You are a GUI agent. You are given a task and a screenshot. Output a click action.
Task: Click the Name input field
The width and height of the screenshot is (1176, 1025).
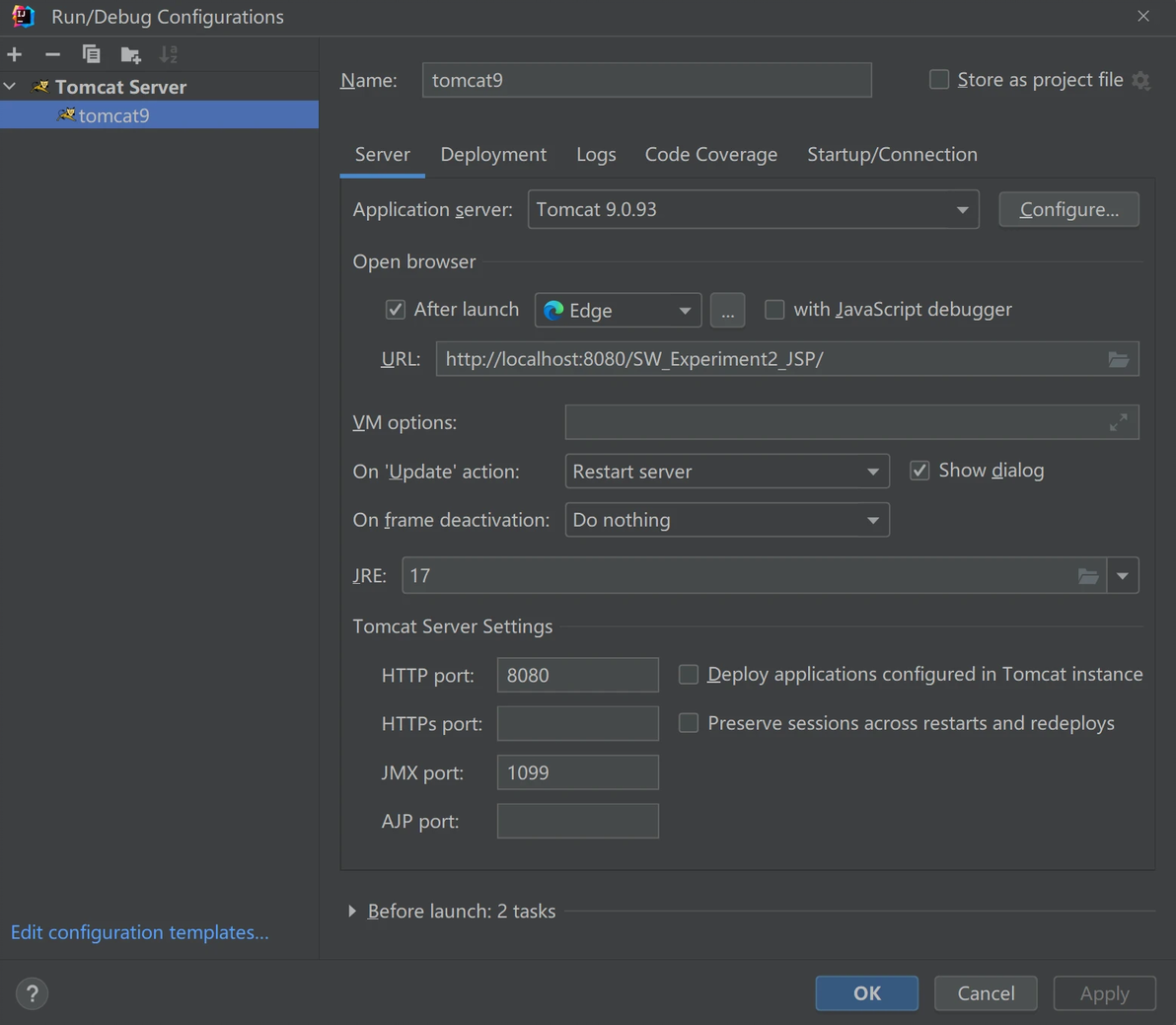[646, 80]
